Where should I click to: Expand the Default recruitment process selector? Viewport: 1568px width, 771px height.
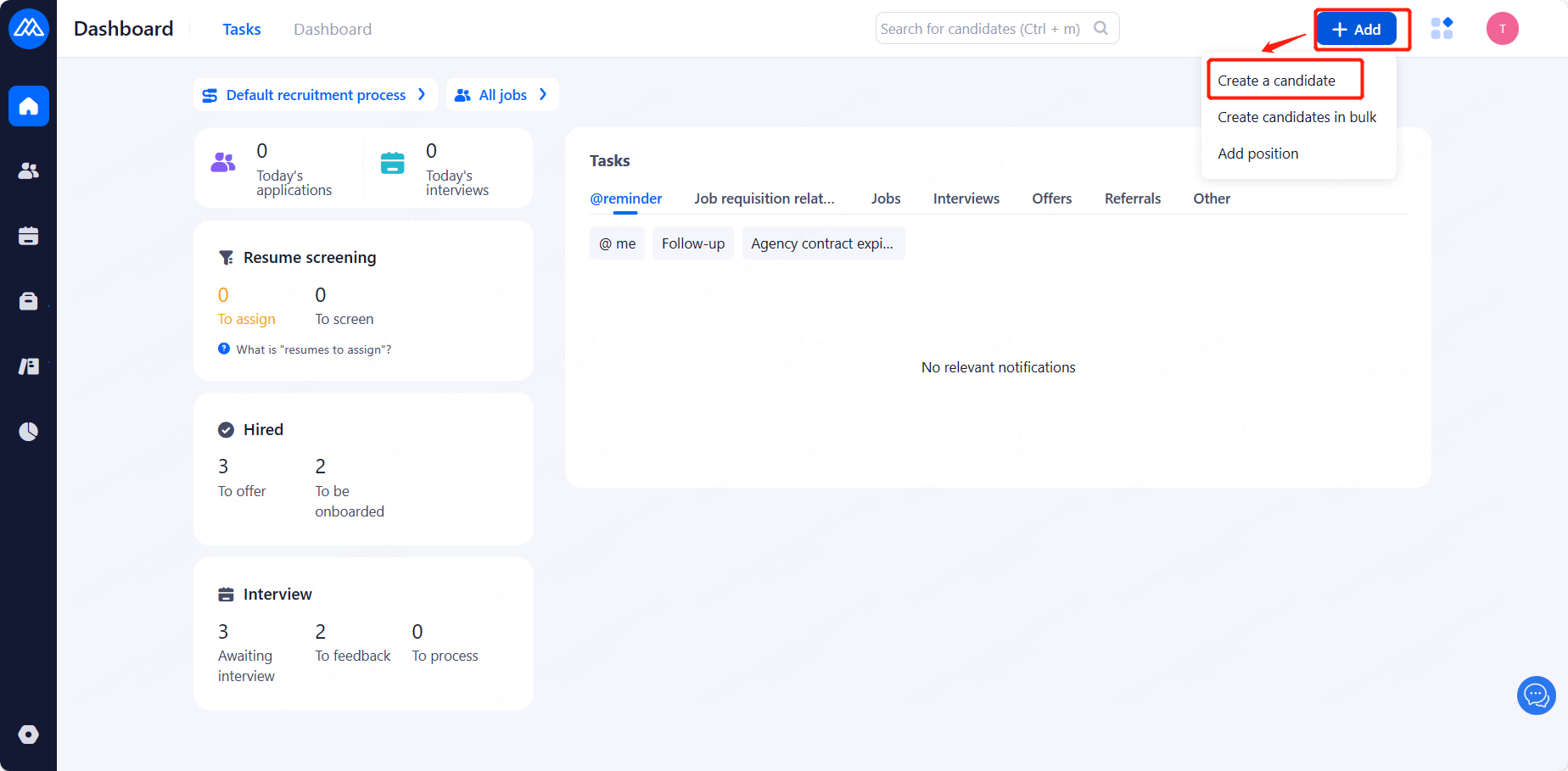[x=315, y=95]
